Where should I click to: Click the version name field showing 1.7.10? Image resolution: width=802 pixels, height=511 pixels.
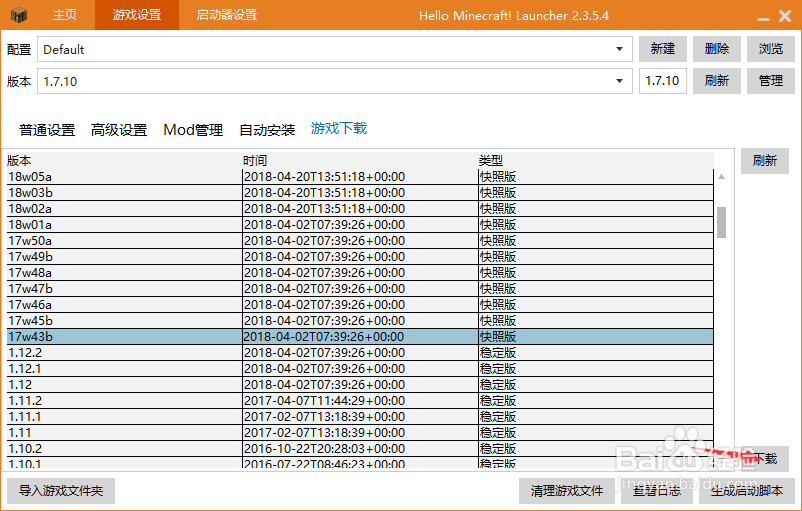[x=663, y=81]
